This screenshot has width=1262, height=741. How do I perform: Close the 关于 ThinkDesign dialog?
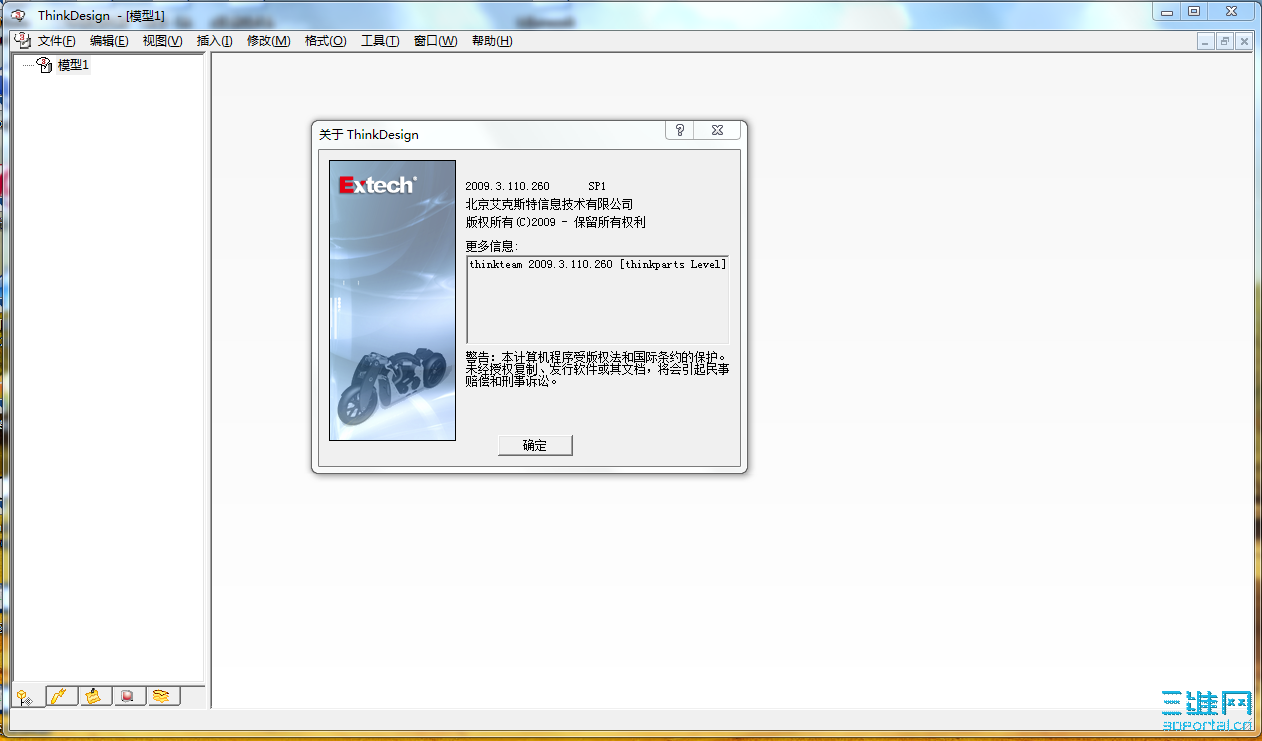718,130
